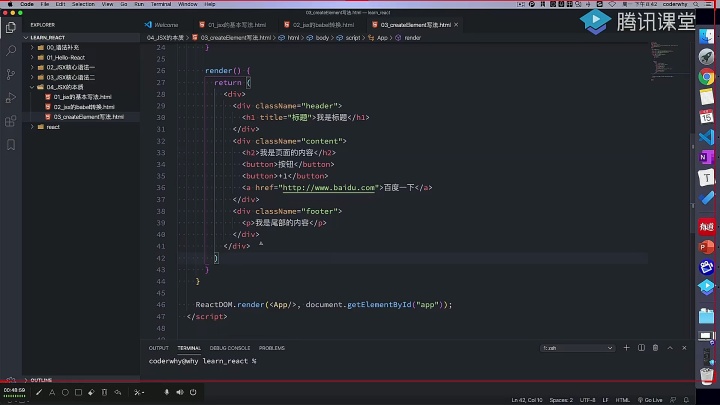
Task: Open scissors tool menu in recording toolbar
Action: pos(139,392)
